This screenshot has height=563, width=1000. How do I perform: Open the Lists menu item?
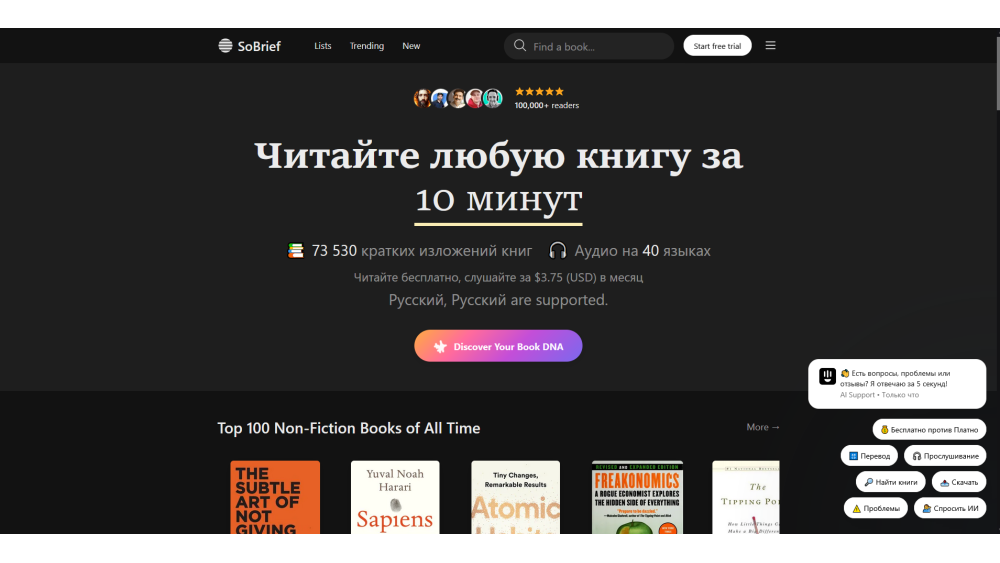322,46
